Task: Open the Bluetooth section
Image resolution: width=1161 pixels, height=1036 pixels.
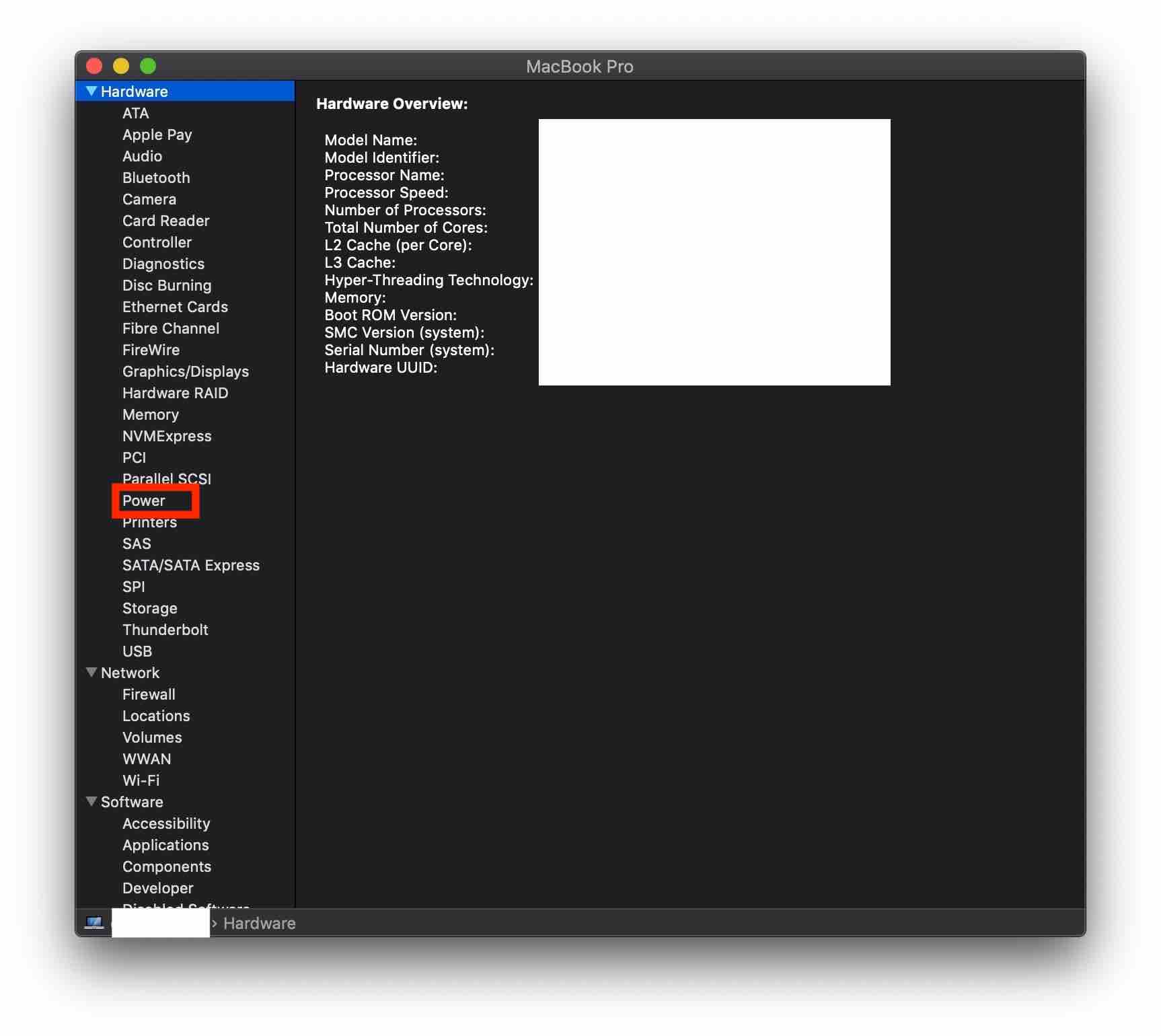Action: click(156, 178)
